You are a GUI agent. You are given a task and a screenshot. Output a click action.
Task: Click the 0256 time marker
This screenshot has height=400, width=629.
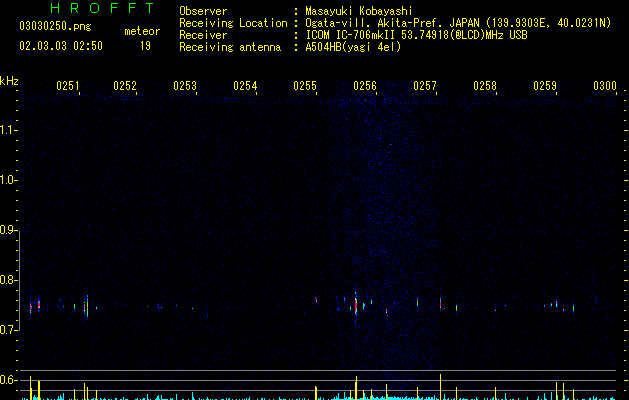[365, 86]
